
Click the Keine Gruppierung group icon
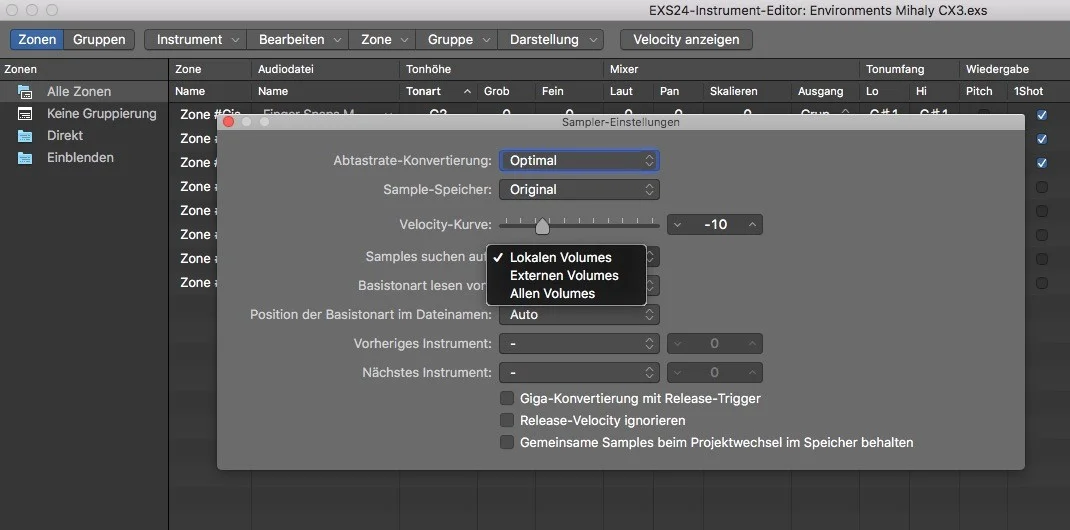coord(25,114)
